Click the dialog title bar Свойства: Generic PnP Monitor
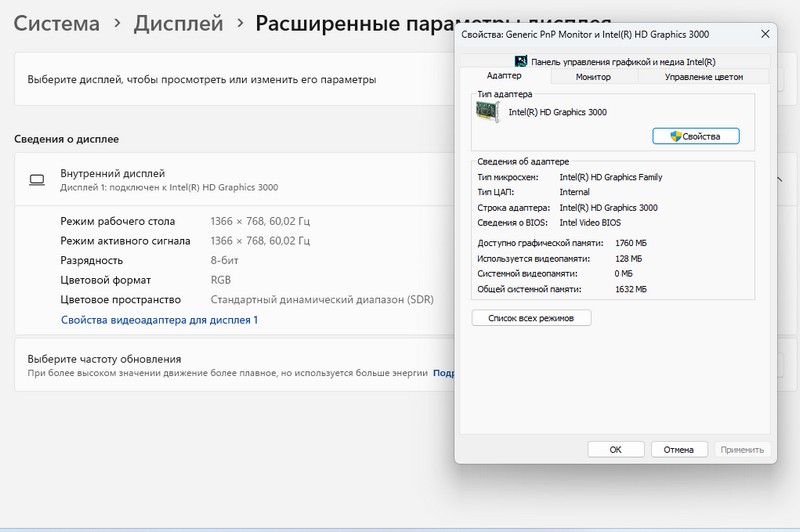This screenshot has height=532, width=800. coord(600,35)
